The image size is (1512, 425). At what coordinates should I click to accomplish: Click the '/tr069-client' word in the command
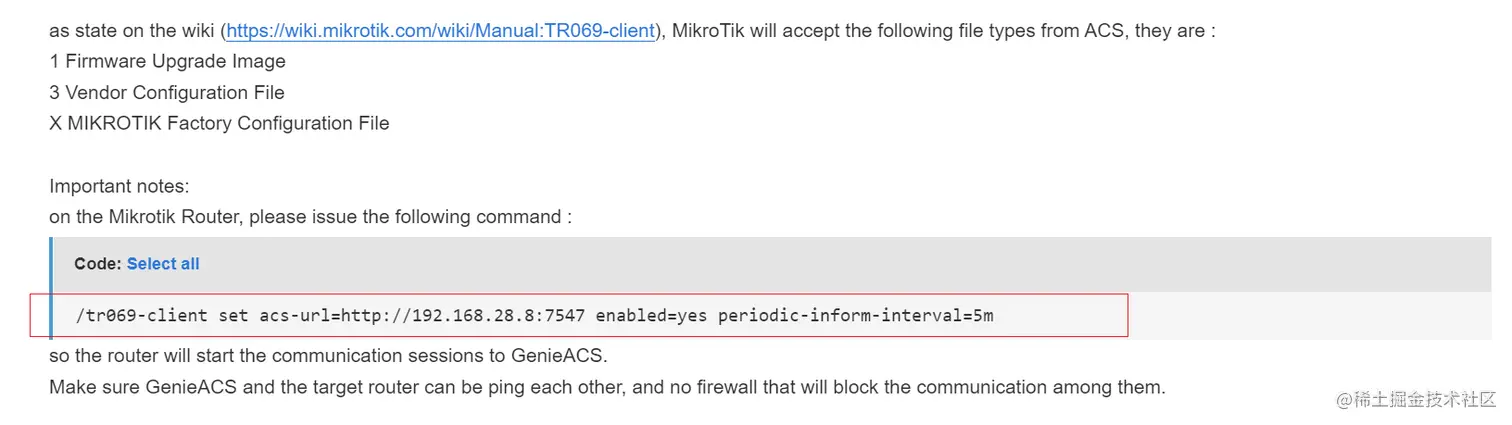tap(142, 316)
